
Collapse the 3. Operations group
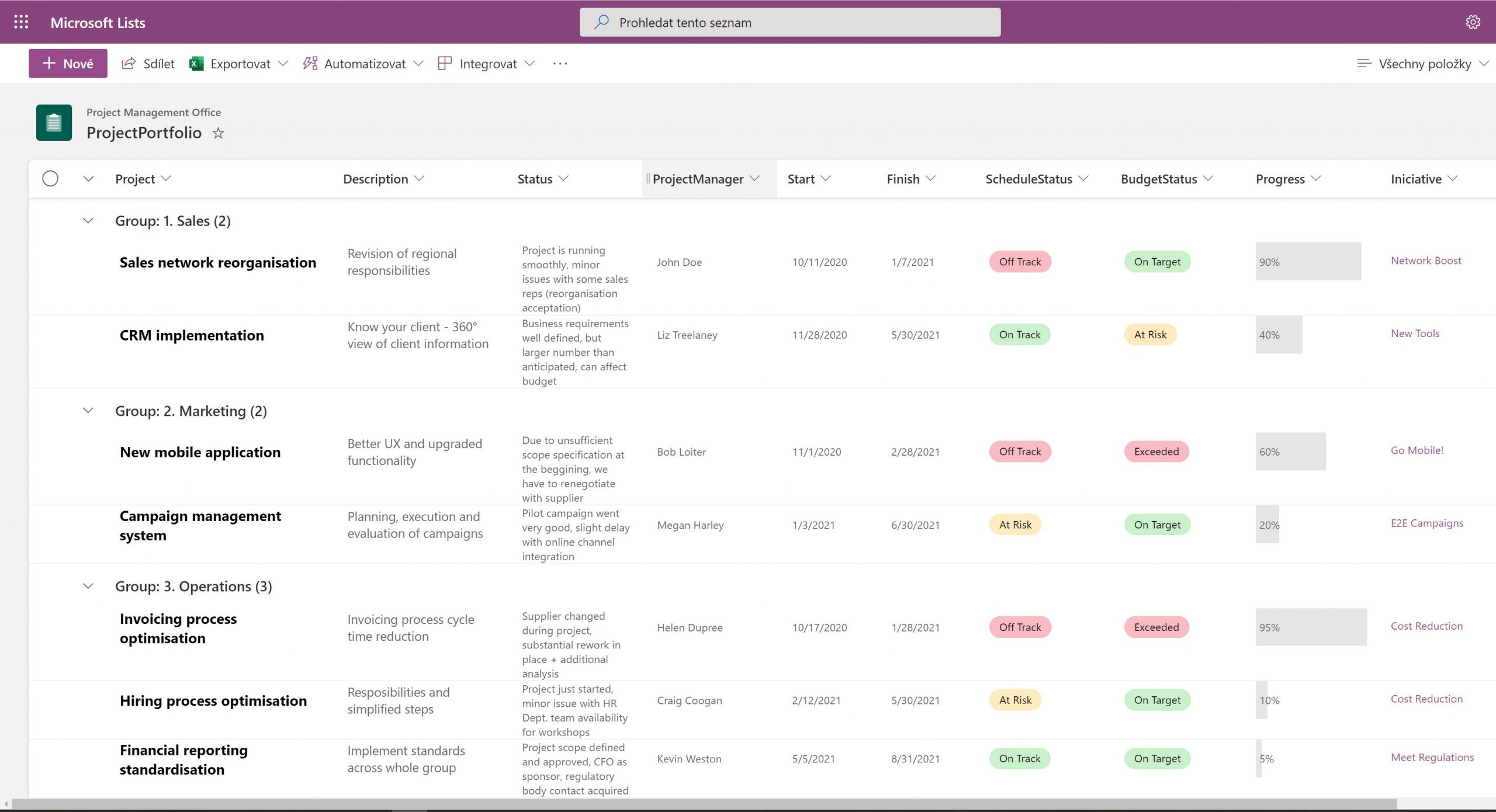pyautogui.click(x=88, y=586)
